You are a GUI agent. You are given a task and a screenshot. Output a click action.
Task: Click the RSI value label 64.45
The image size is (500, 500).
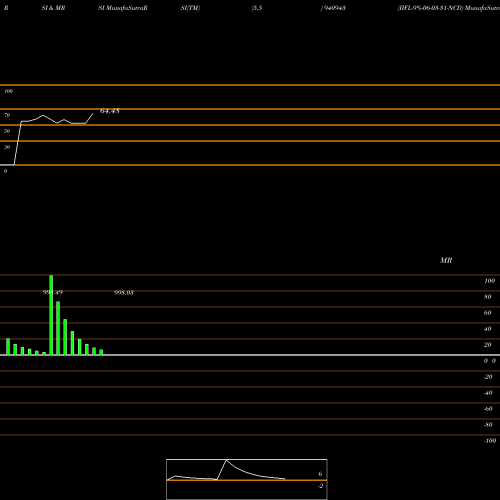(x=110, y=111)
